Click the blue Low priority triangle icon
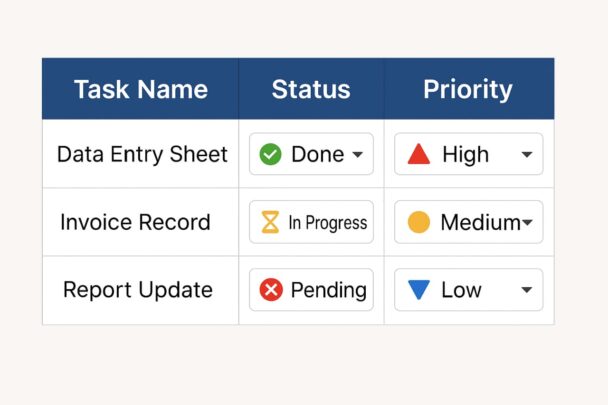The width and height of the screenshot is (608, 405). click(x=419, y=290)
